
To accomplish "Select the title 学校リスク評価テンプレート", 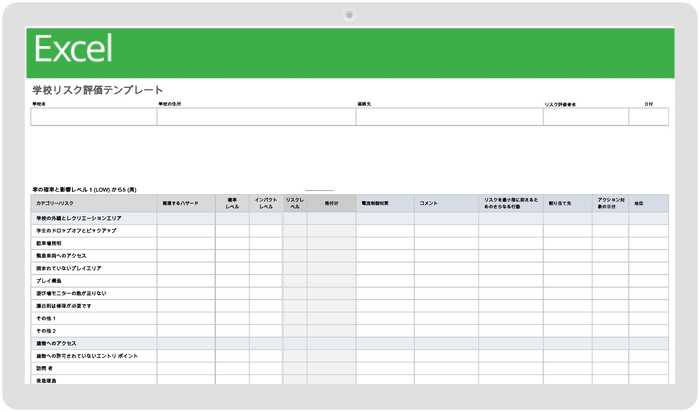I will [x=98, y=90].
